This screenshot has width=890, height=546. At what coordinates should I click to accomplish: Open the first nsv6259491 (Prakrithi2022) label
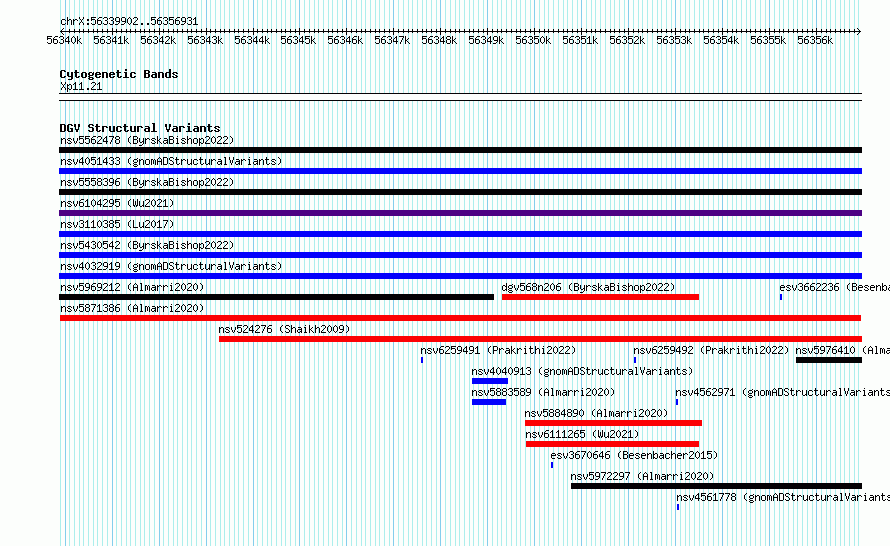coord(498,350)
